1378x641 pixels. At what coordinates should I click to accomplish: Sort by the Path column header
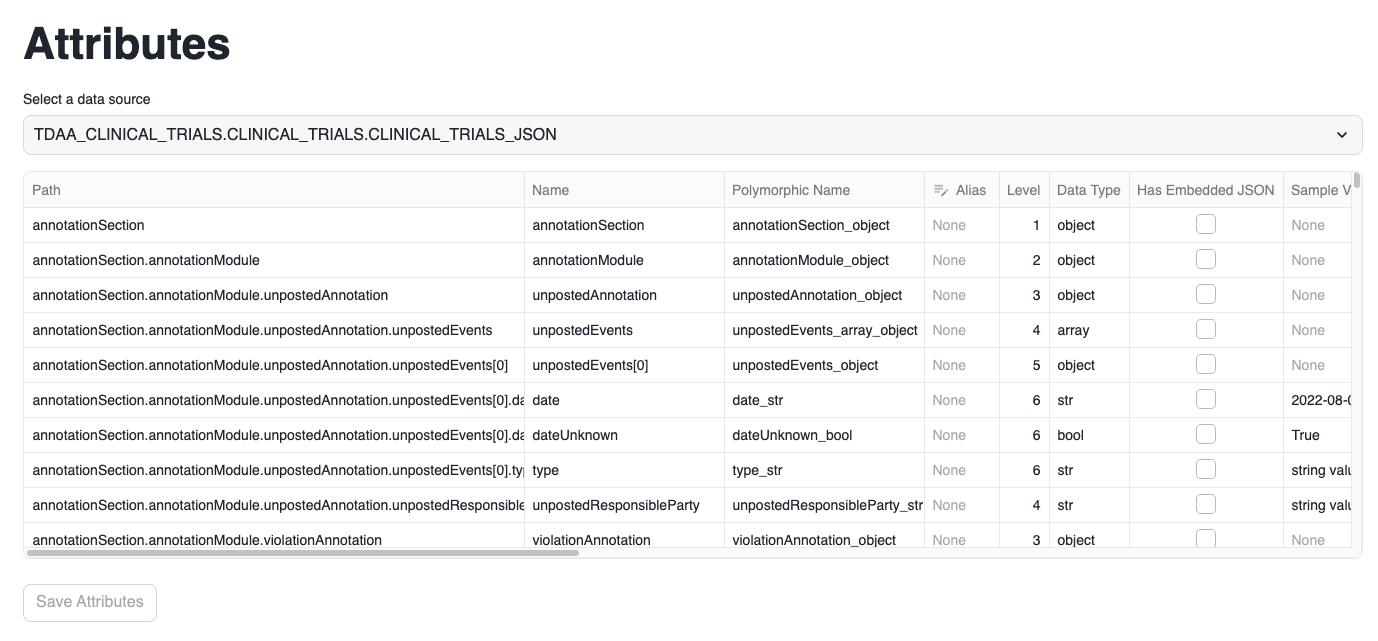(47, 190)
